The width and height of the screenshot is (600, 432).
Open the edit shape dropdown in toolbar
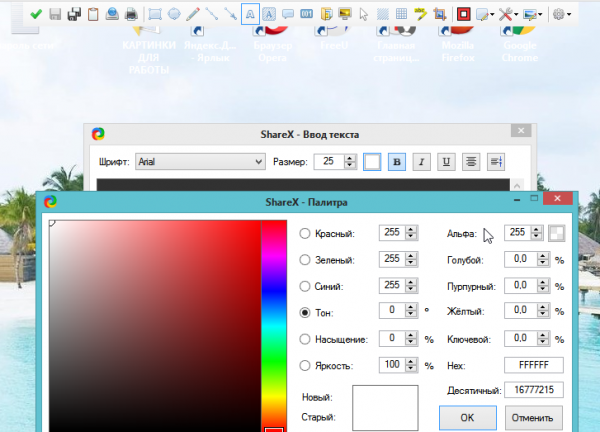pos(485,15)
